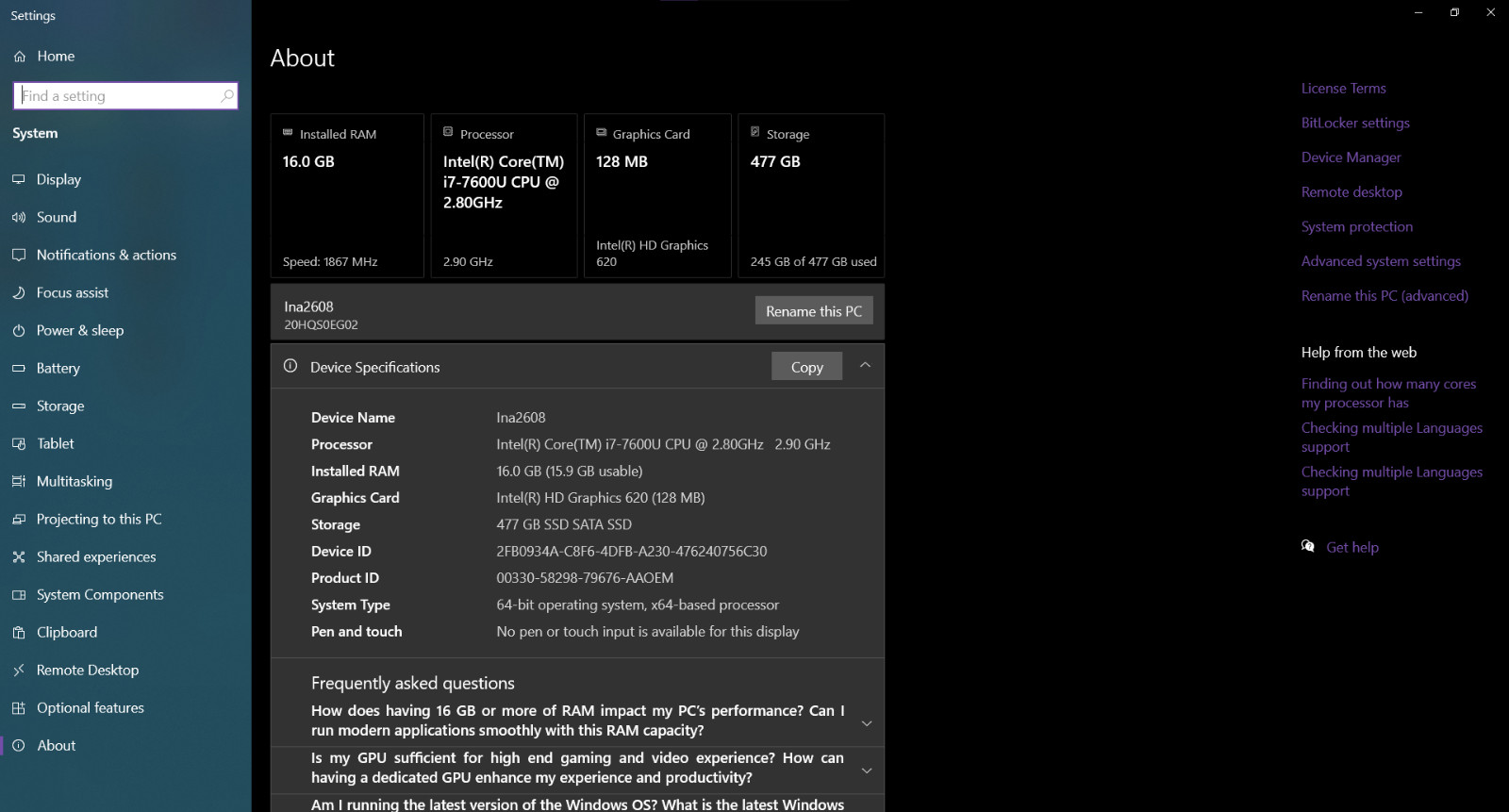Open Rename this PC (advanced) link
This screenshot has width=1509, height=812.
(1385, 296)
